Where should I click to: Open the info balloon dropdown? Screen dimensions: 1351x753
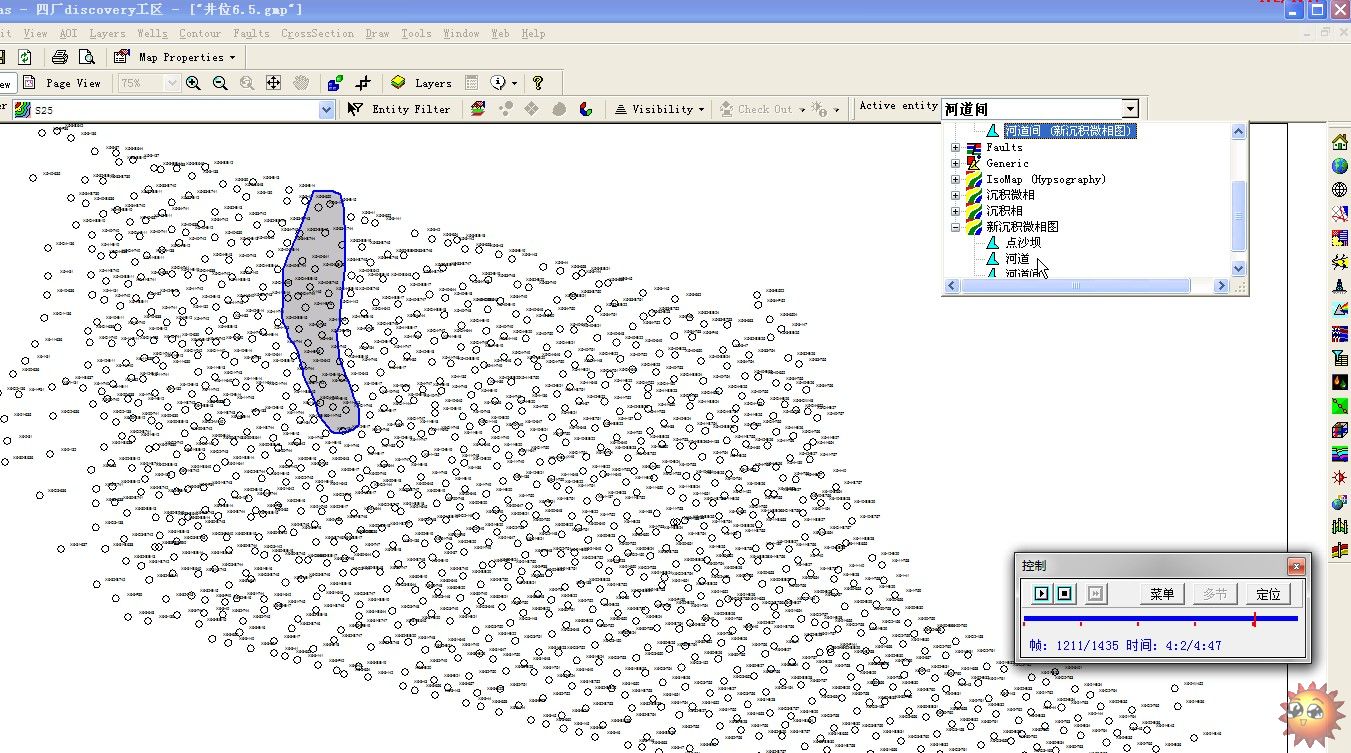(x=504, y=83)
